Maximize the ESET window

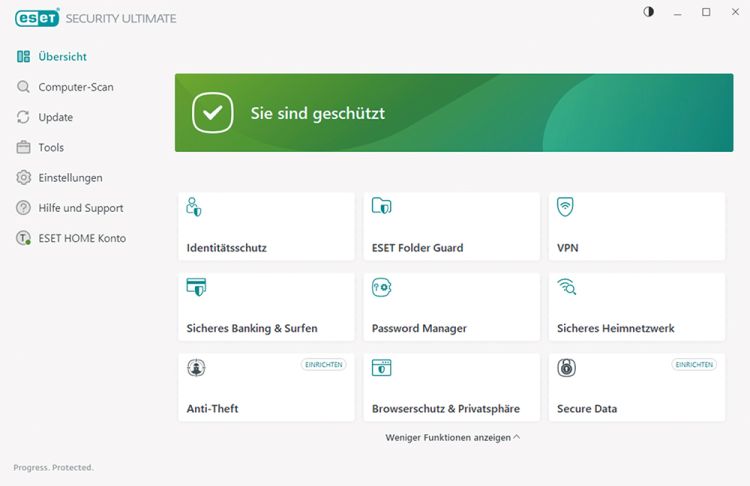point(706,12)
